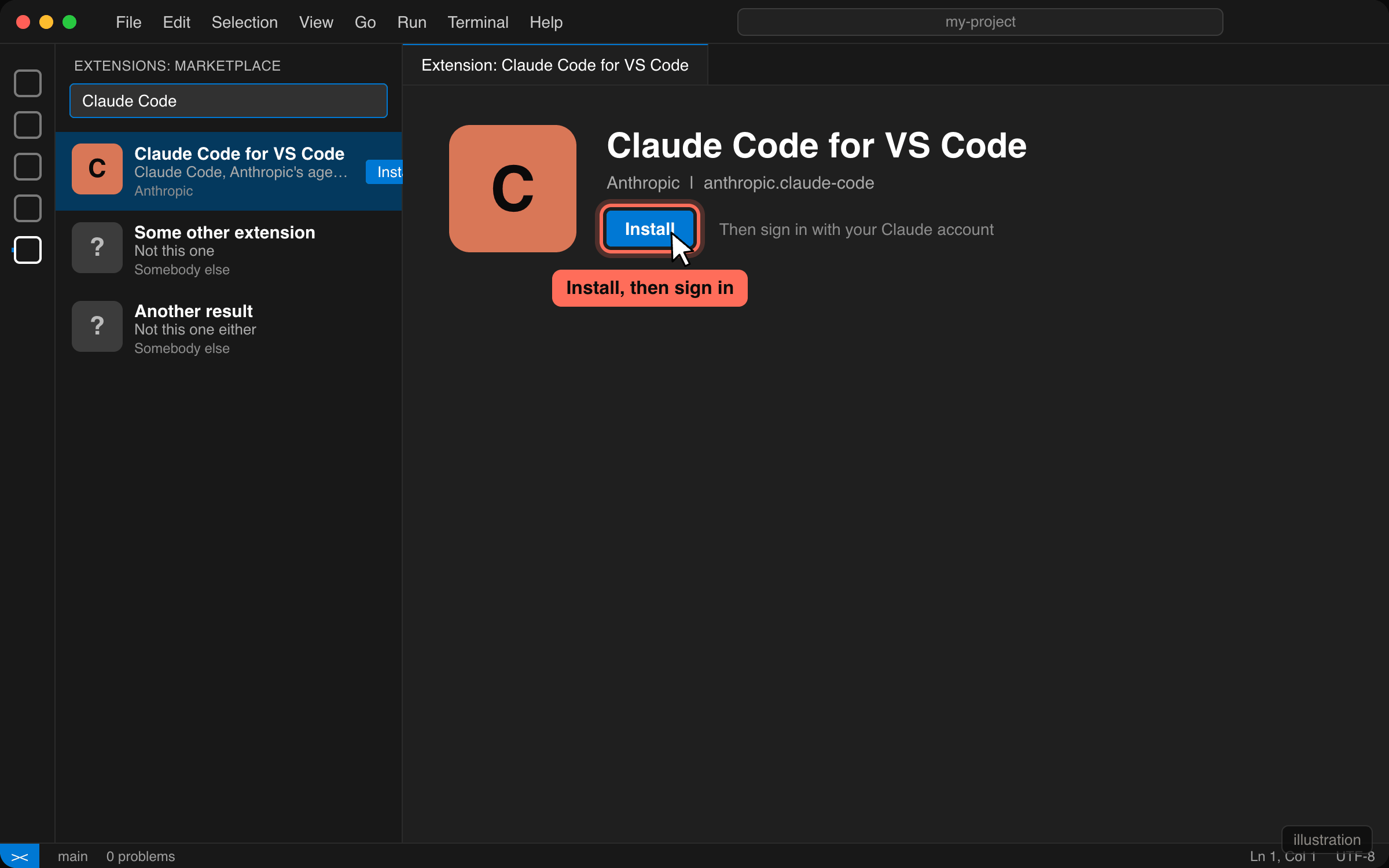Click the small Install button in results list
Image resolution: width=1389 pixels, height=868 pixels.
[x=384, y=172]
